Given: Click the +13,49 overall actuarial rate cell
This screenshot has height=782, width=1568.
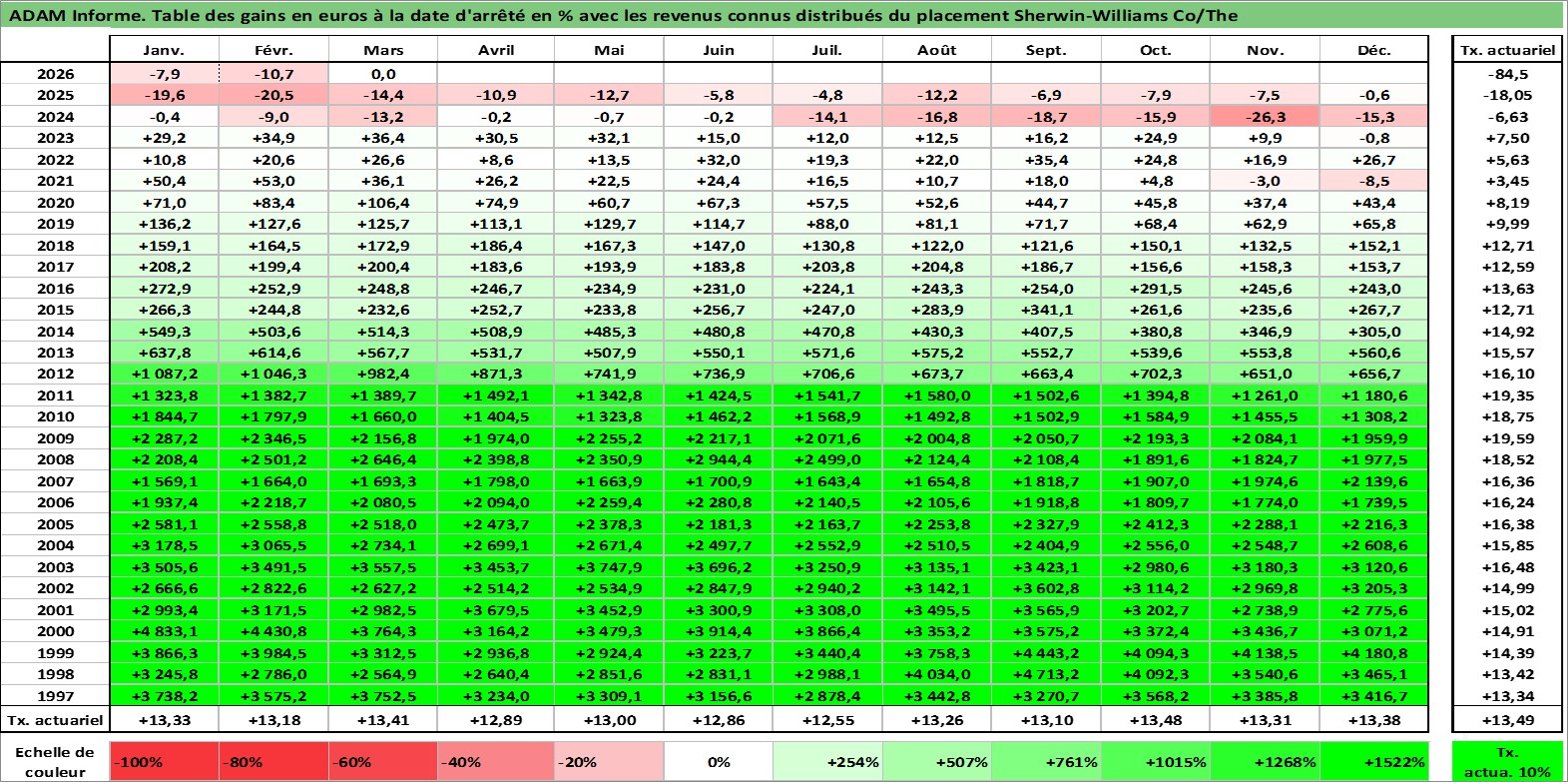Looking at the screenshot, I should tap(1507, 720).
